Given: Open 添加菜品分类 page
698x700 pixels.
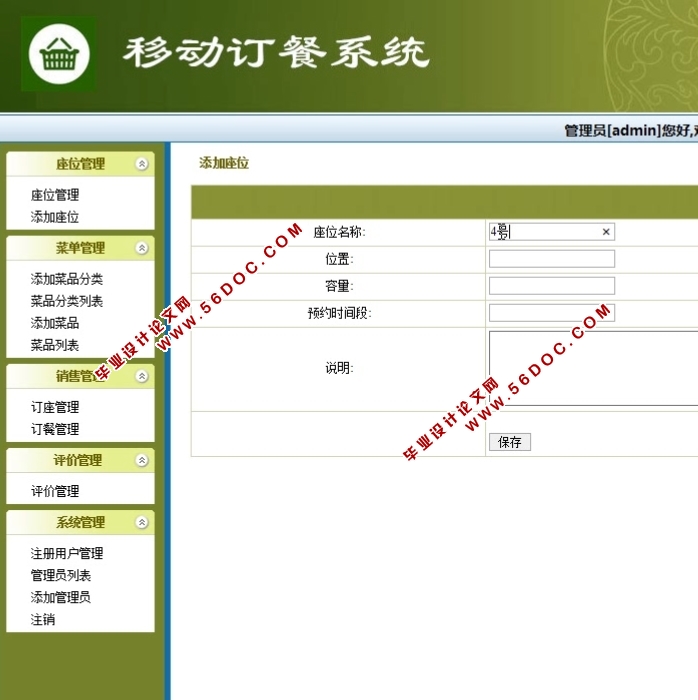Looking at the screenshot, I should coord(67,279).
